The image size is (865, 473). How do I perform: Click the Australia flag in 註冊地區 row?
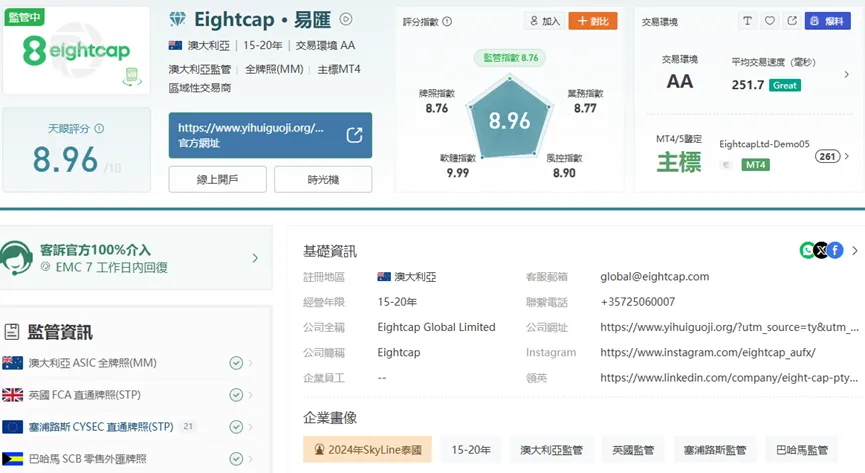(384, 277)
